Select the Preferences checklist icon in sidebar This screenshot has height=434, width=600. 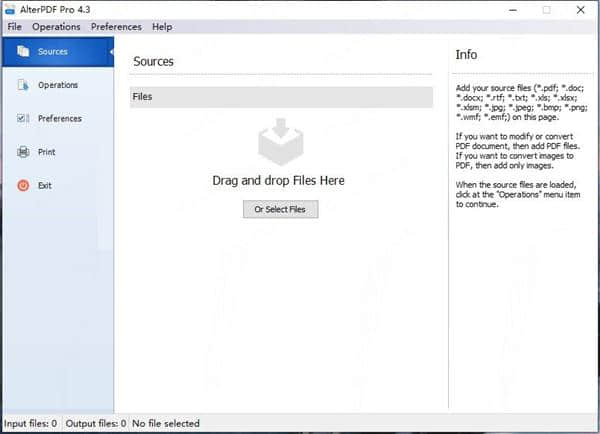22,118
